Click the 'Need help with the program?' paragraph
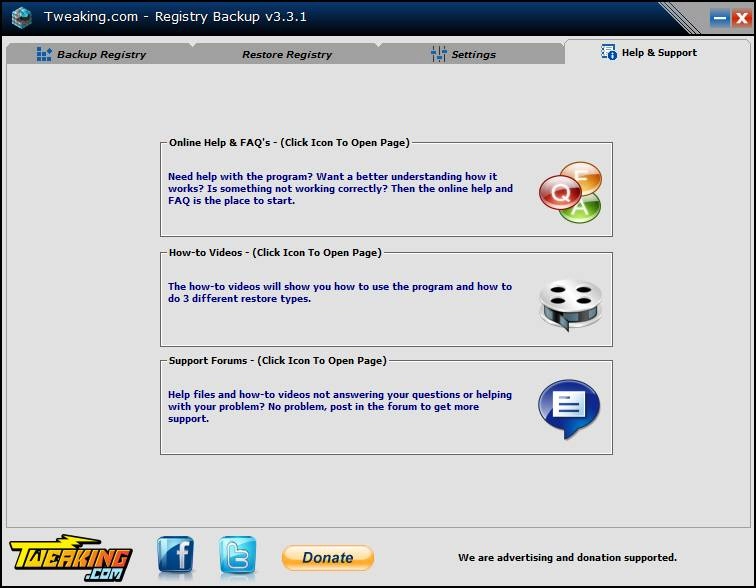Viewport: 756px width, 588px height. (340, 188)
